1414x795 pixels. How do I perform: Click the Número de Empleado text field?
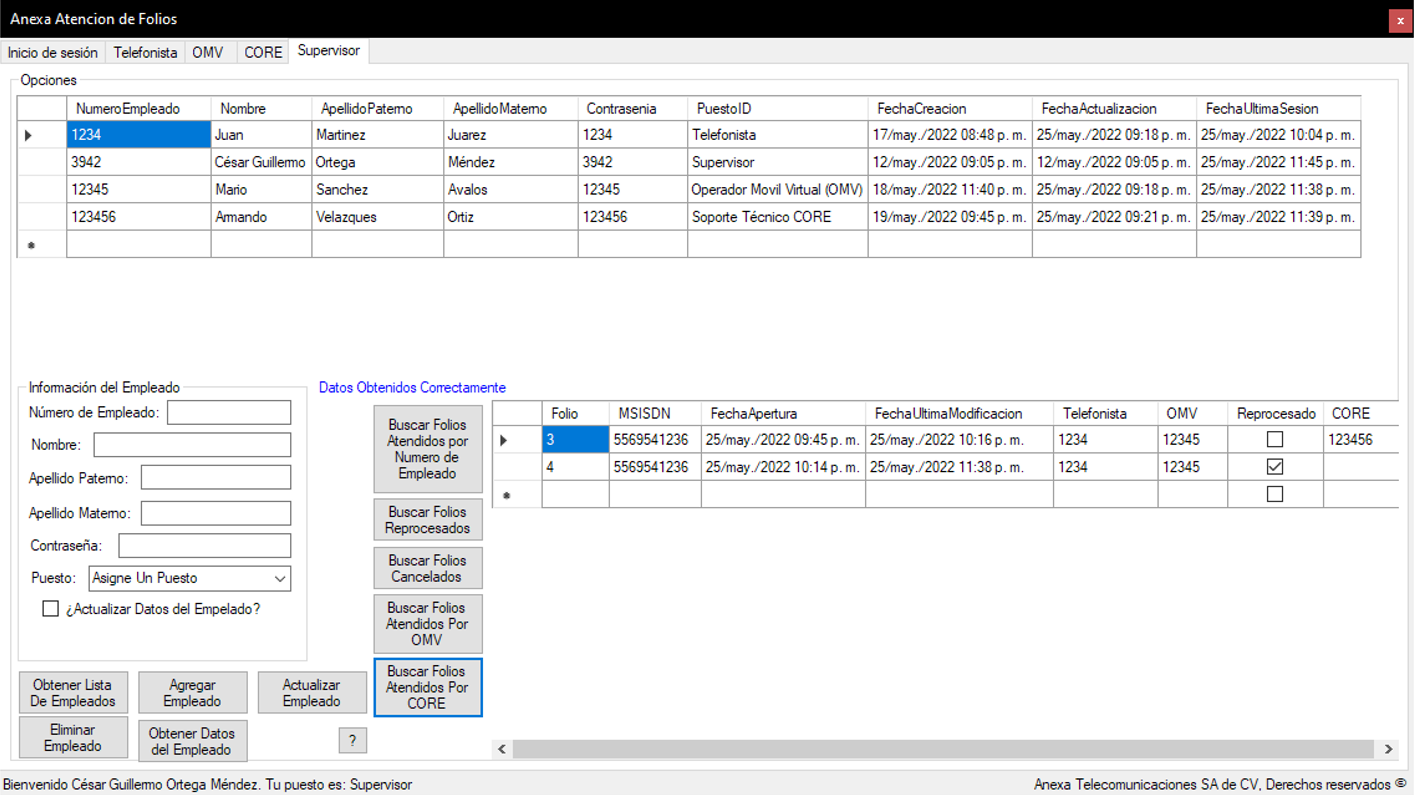(229, 412)
